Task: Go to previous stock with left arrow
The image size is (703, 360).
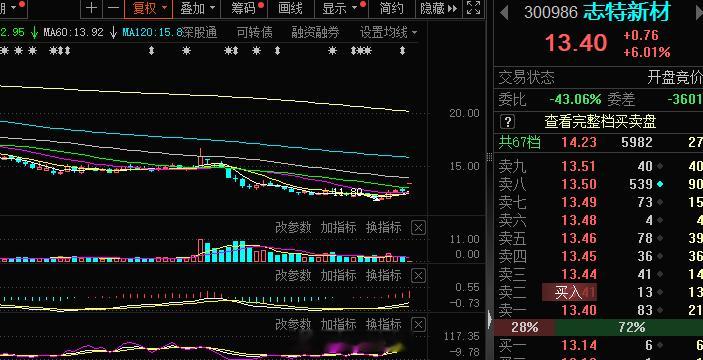Action: 504,13
